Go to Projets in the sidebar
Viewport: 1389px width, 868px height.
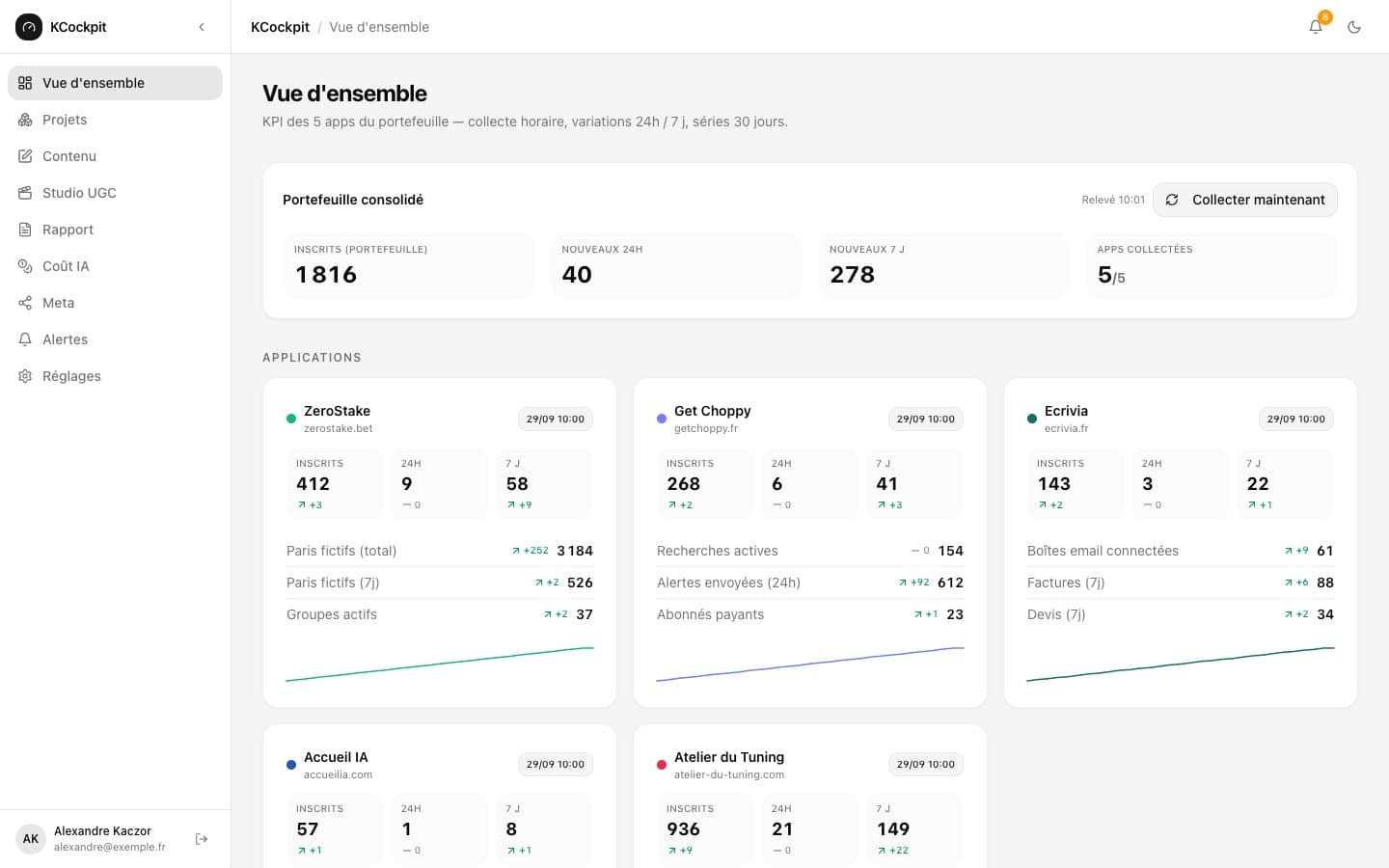click(115, 120)
